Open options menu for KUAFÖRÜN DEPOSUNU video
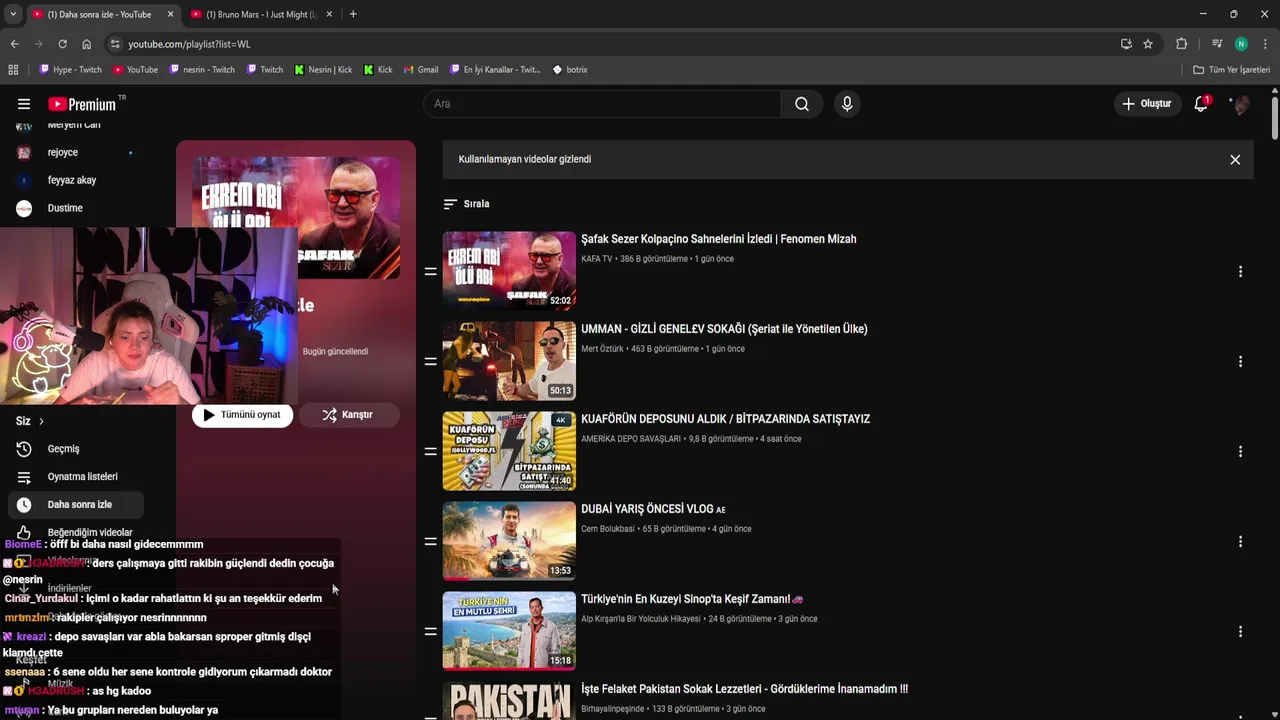1280x720 pixels. 1240,452
